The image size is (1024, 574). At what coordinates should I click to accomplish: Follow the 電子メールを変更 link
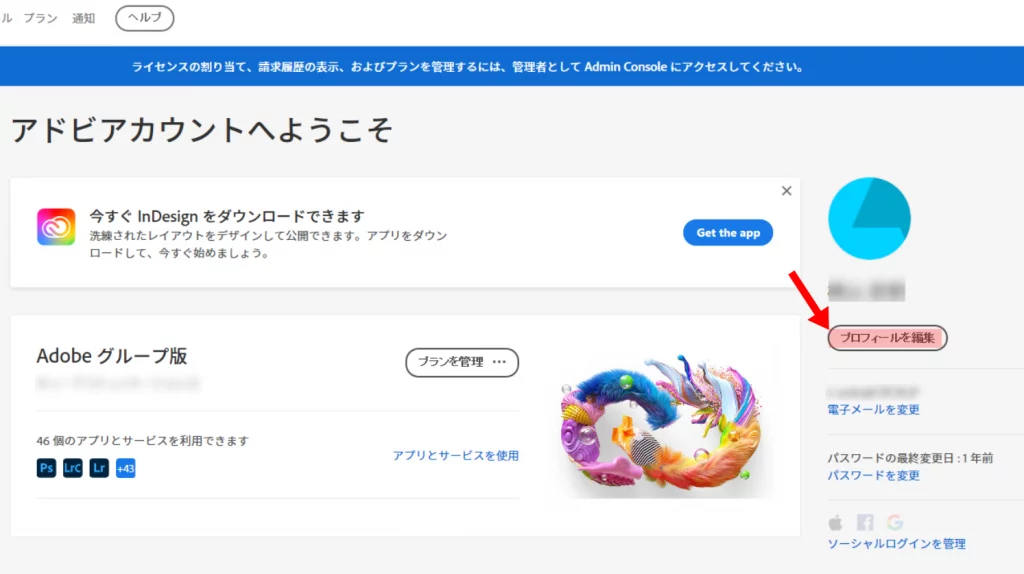[x=873, y=410]
